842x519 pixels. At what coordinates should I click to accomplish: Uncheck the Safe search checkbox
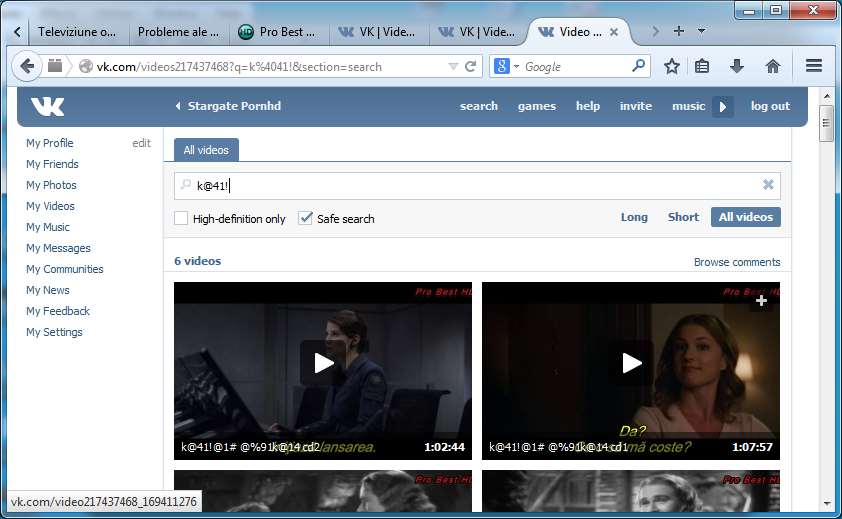306,218
